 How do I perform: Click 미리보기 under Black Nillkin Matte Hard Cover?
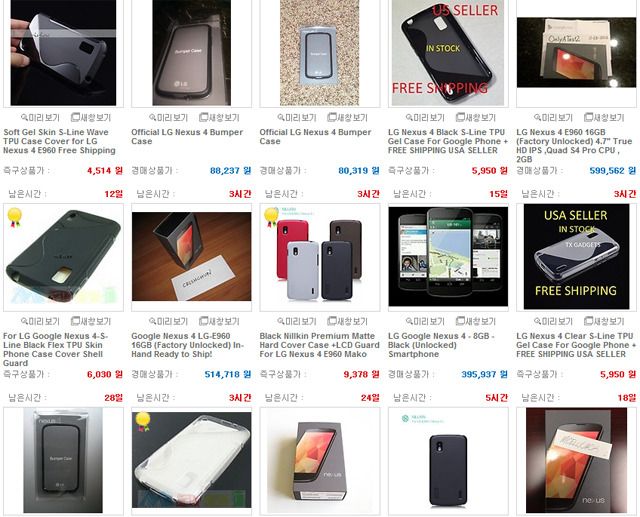(x=297, y=321)
